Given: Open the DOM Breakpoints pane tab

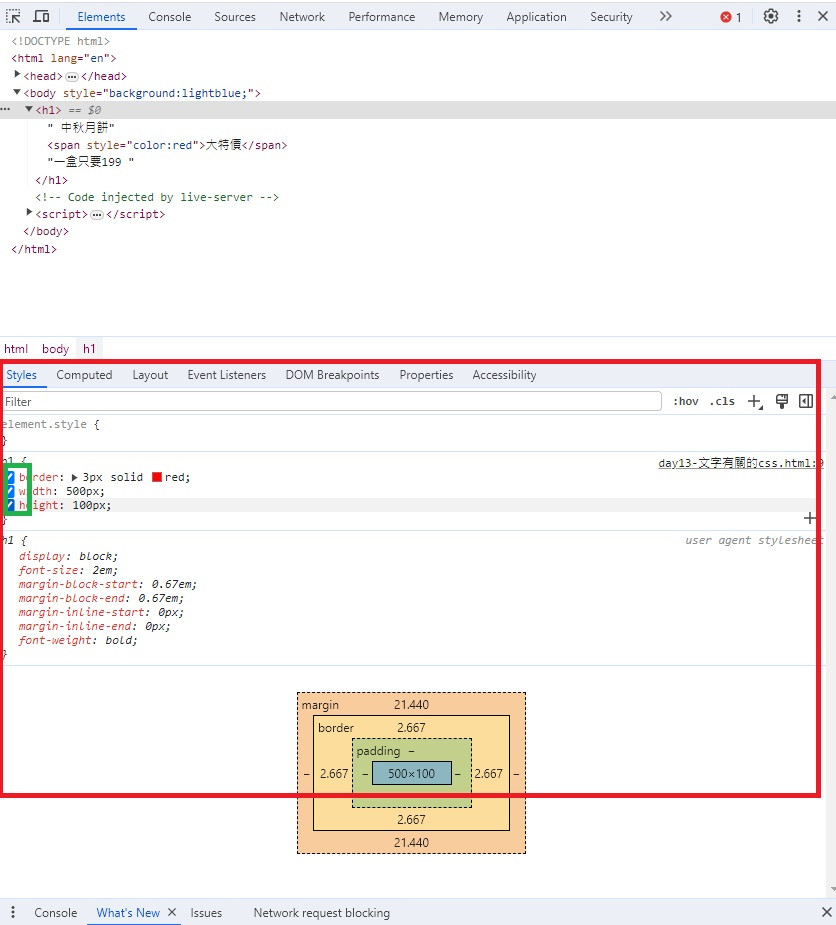Looking at the screenshot, I should (332, 375).
